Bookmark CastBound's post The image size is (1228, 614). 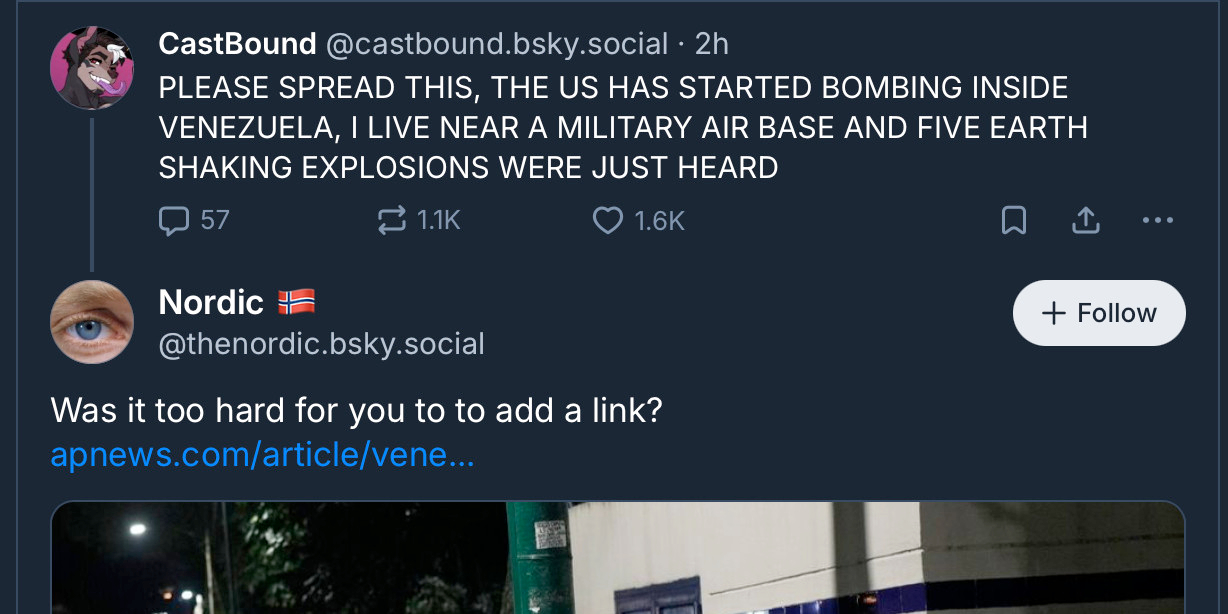(1014, 220)
